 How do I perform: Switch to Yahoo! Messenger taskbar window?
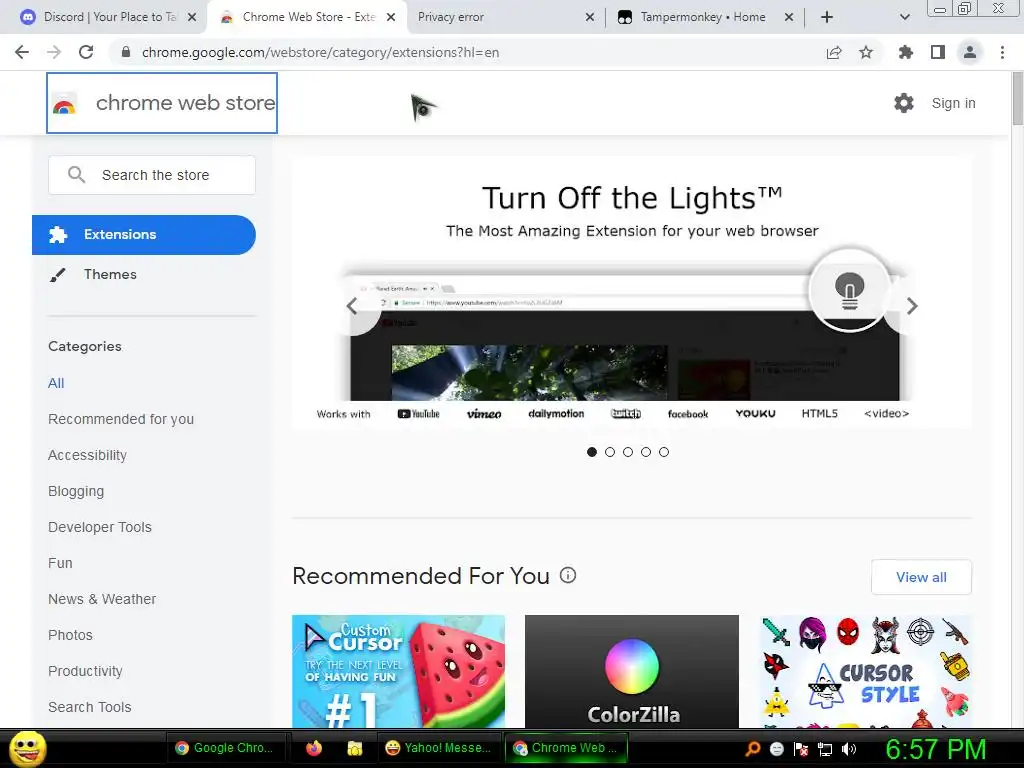[x=439, y=748]
